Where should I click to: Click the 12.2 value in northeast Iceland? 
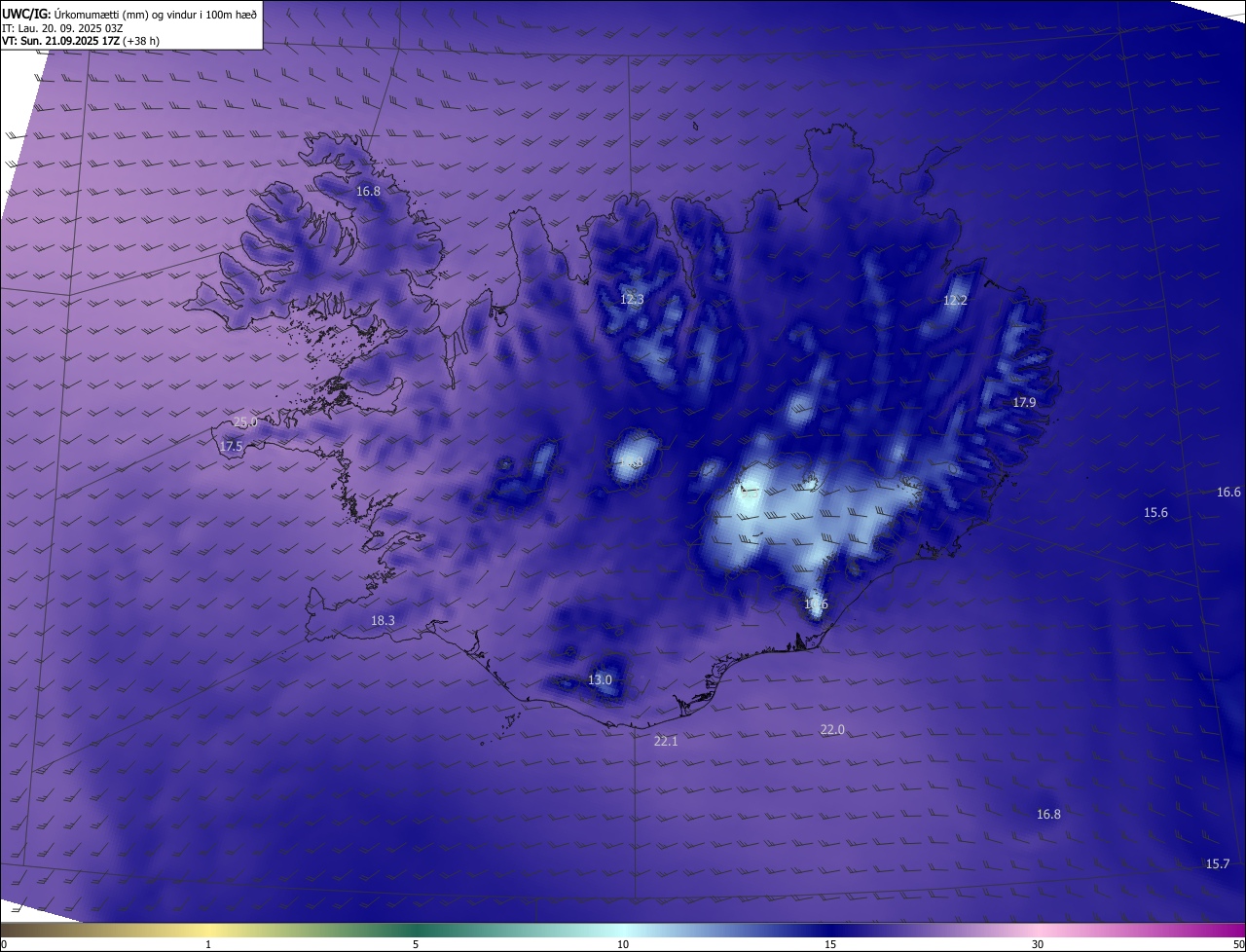click(955, 301)
